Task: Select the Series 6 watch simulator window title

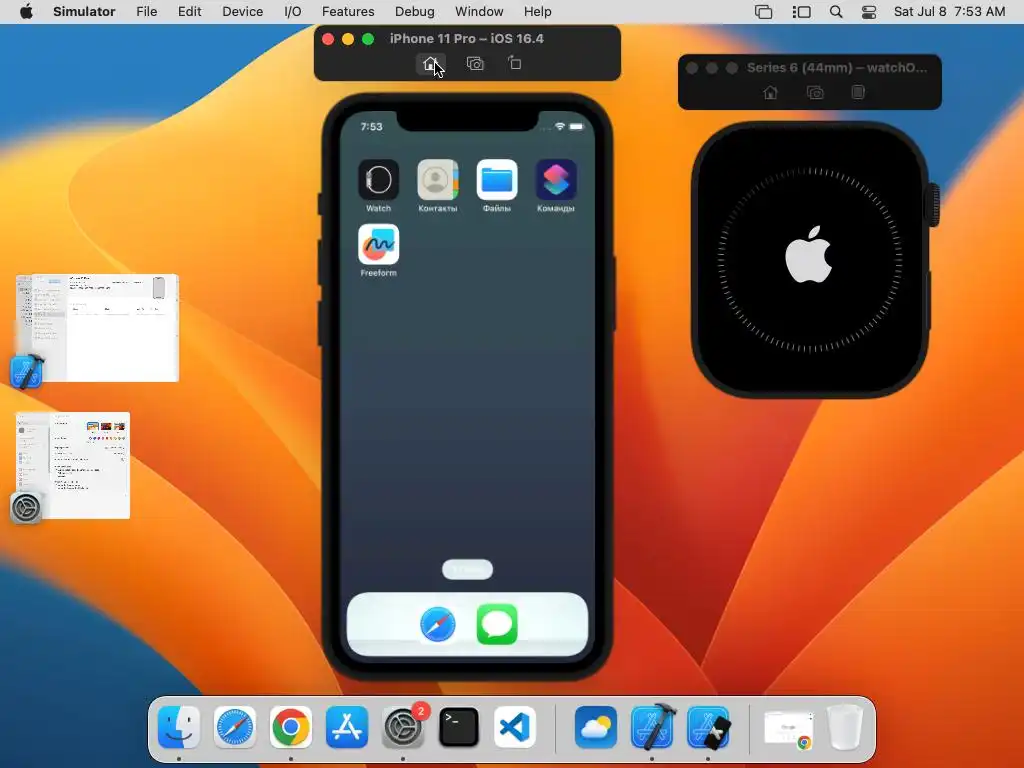Action: tap(837, 67)
